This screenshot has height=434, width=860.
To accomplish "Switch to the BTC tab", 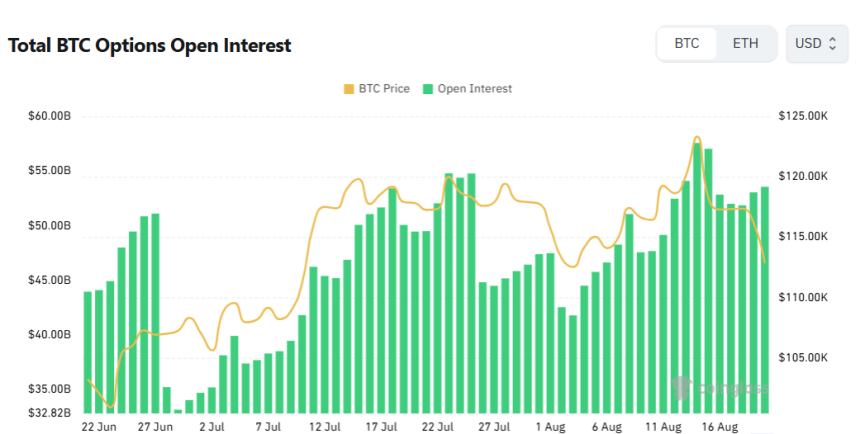I will pos(686,44).
